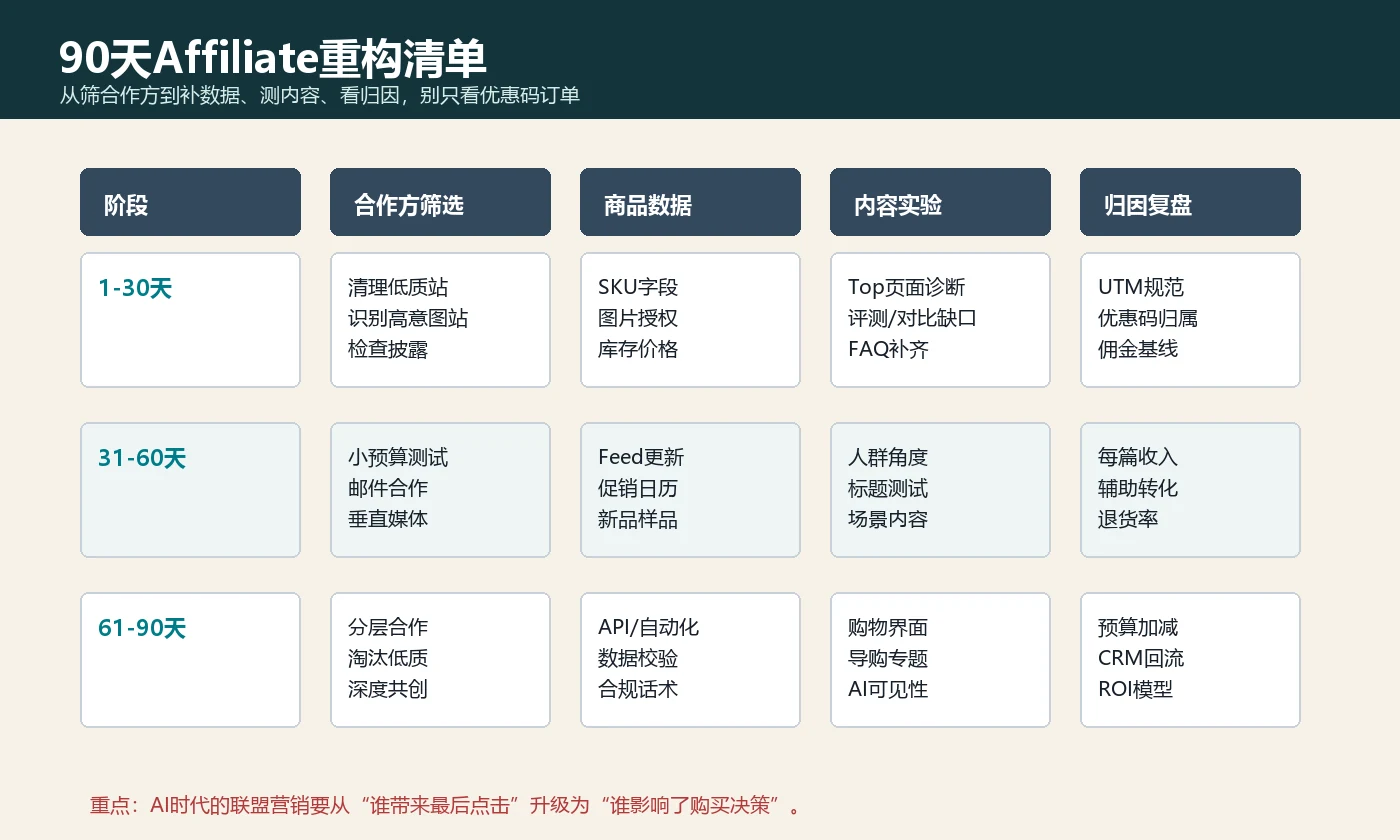
Task: Click the text 预算加减
Action: pos(1138,627)
